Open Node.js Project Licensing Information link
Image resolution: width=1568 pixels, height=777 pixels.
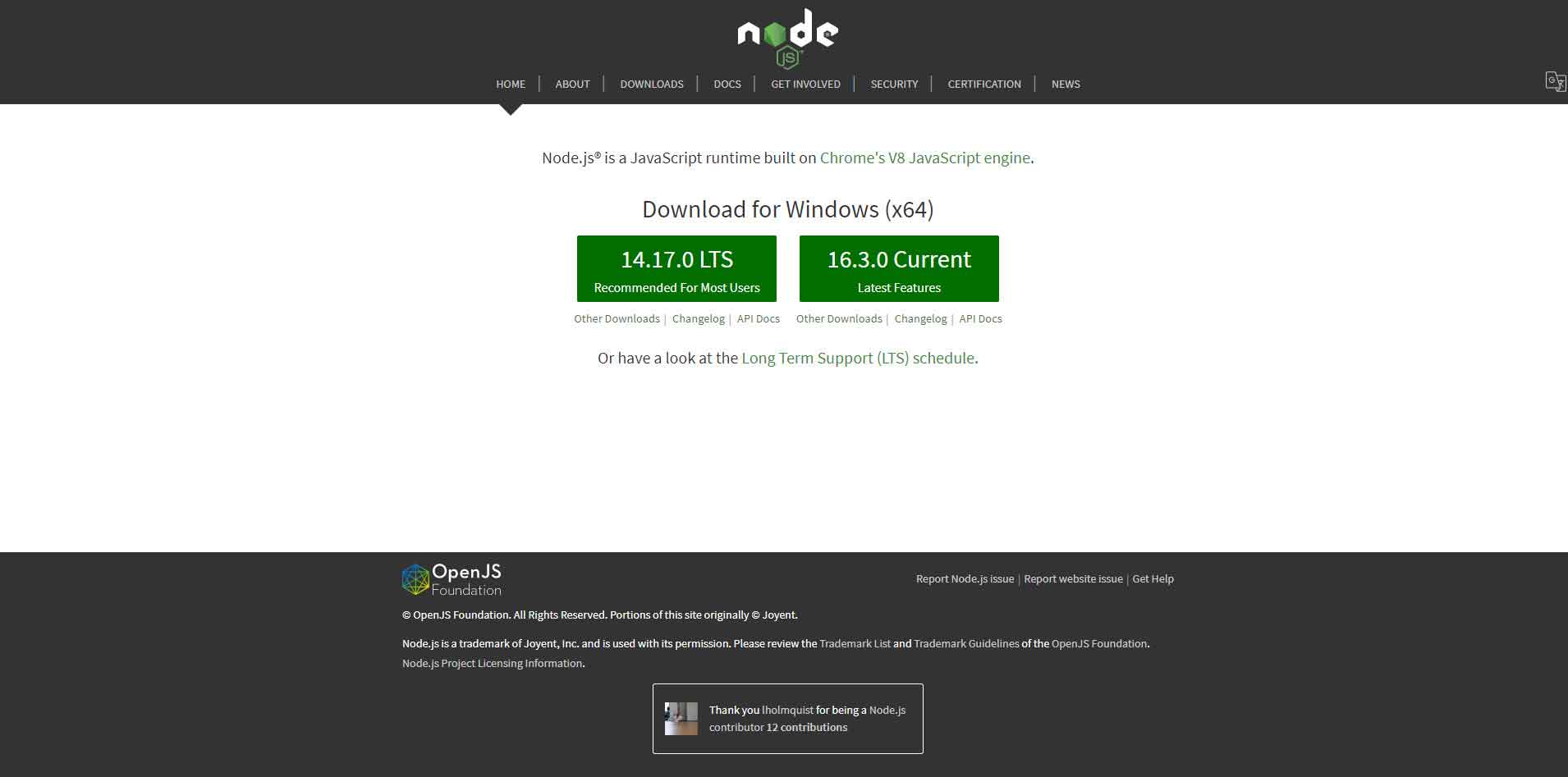(492, 663)
